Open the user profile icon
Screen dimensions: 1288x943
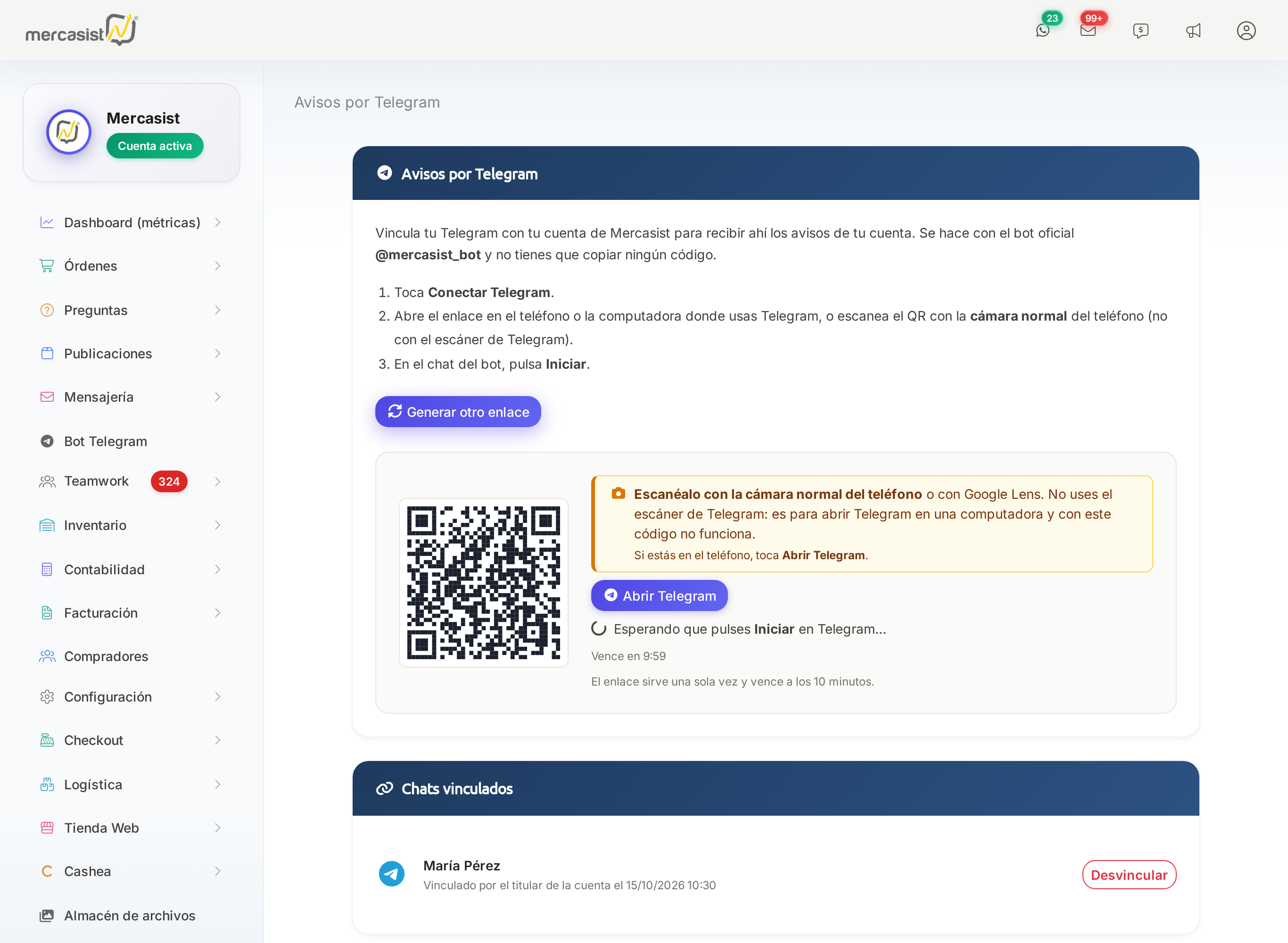tap(1246, 30)
